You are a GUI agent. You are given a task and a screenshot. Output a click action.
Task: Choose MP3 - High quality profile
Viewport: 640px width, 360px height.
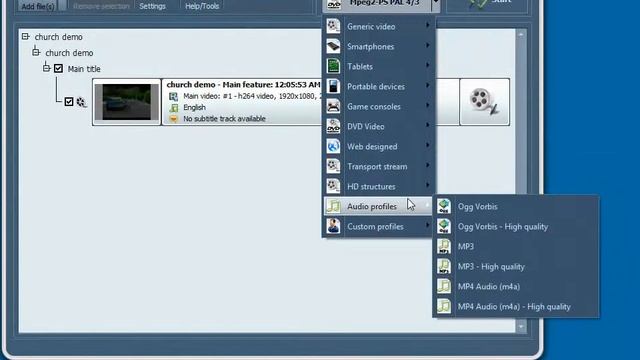click(x=516, y=267)
